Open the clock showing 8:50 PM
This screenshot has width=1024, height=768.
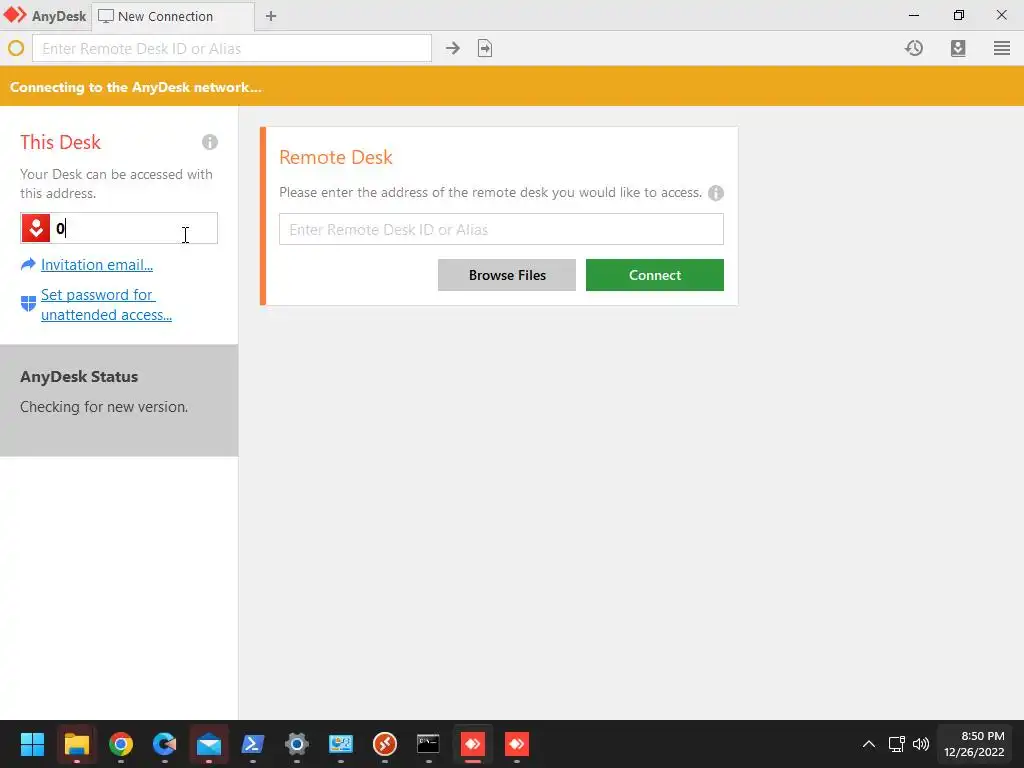(974, 744)
